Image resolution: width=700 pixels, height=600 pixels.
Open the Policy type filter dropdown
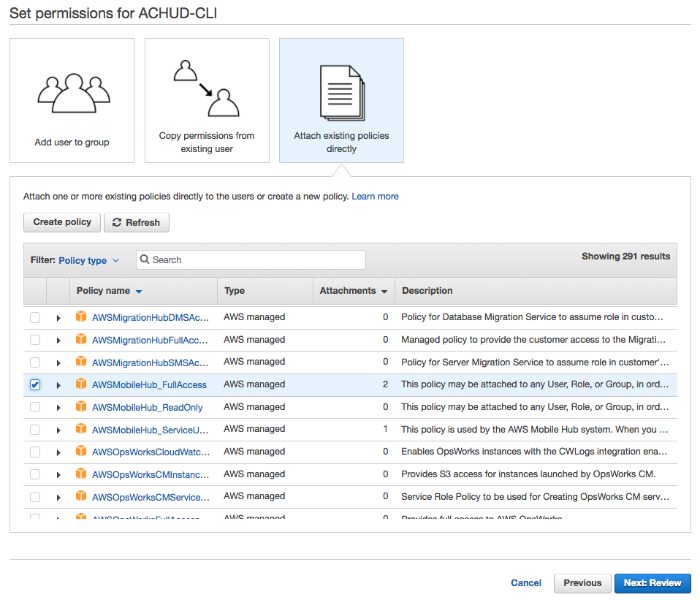coord(88,260)
